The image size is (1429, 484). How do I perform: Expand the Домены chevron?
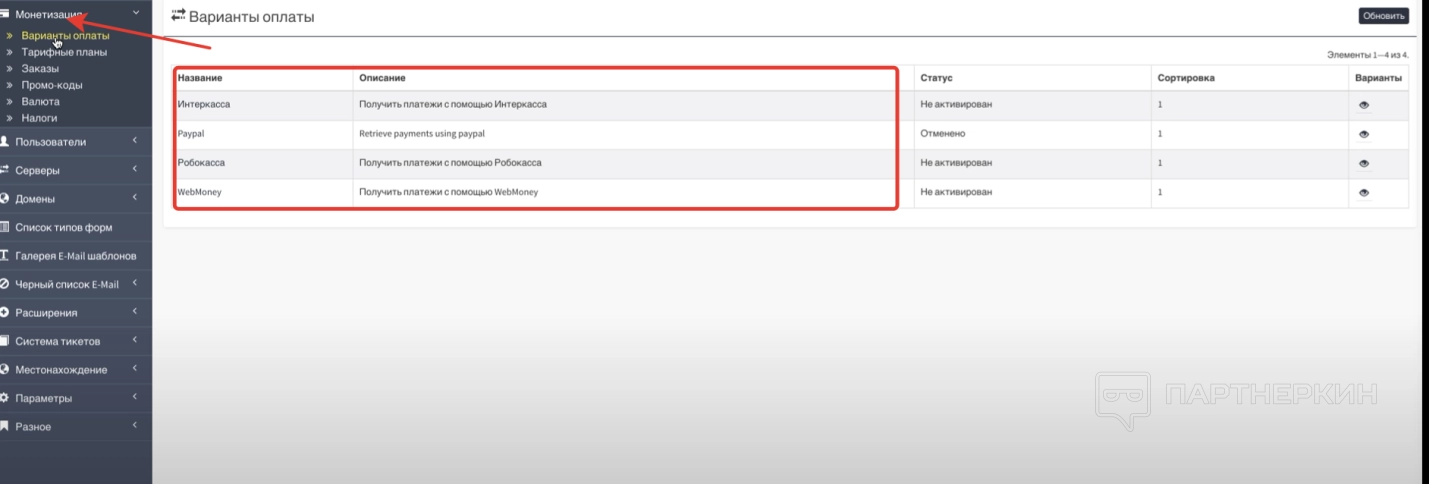coord(135,198)
